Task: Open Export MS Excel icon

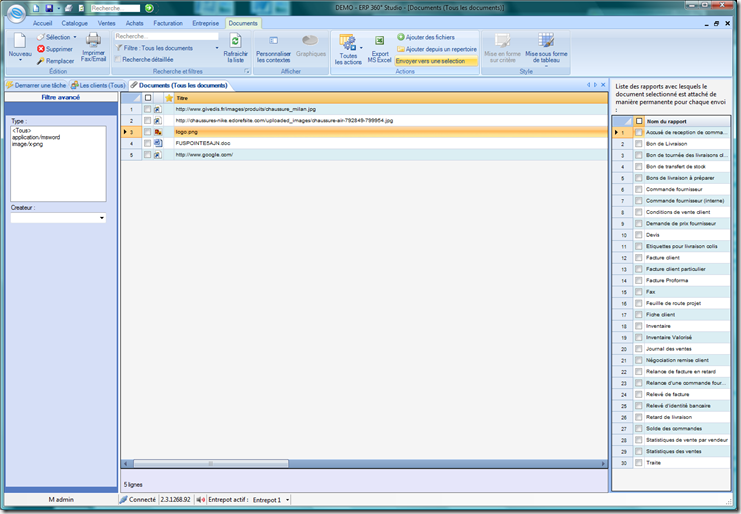Action: [379, 41]
